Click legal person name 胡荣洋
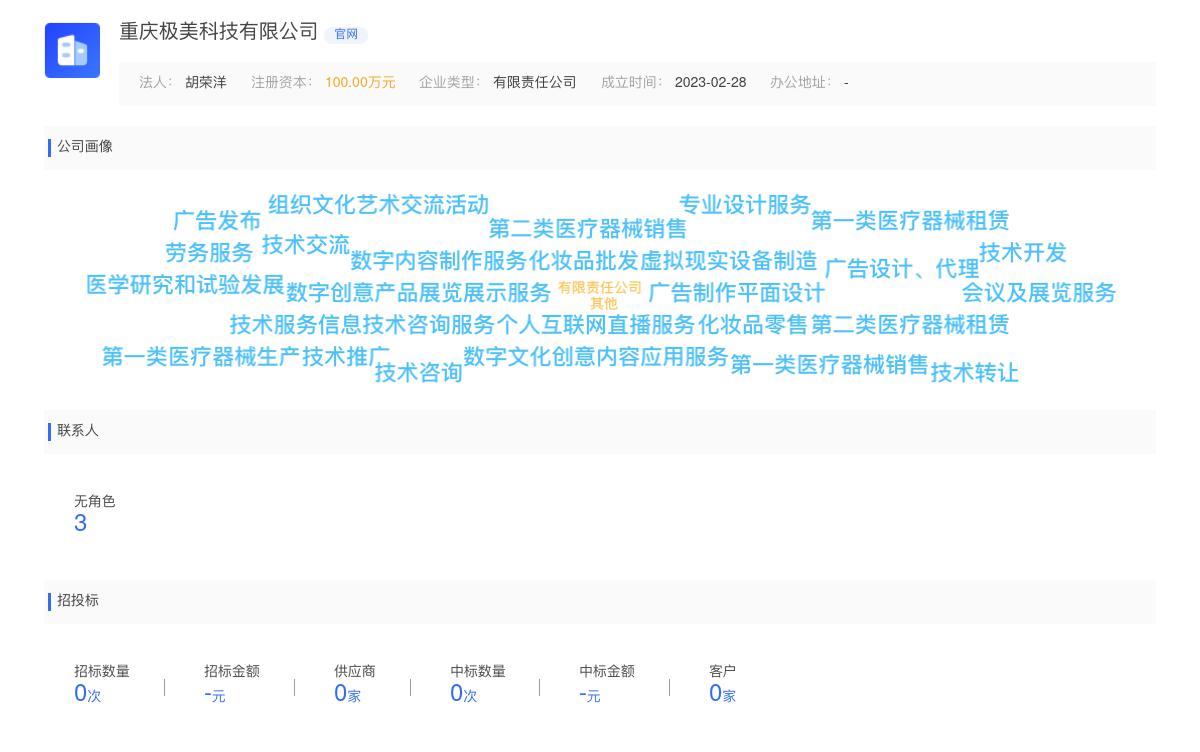Image resolution: width=1200 pixels, height=752 pixels. pos(206,82)
